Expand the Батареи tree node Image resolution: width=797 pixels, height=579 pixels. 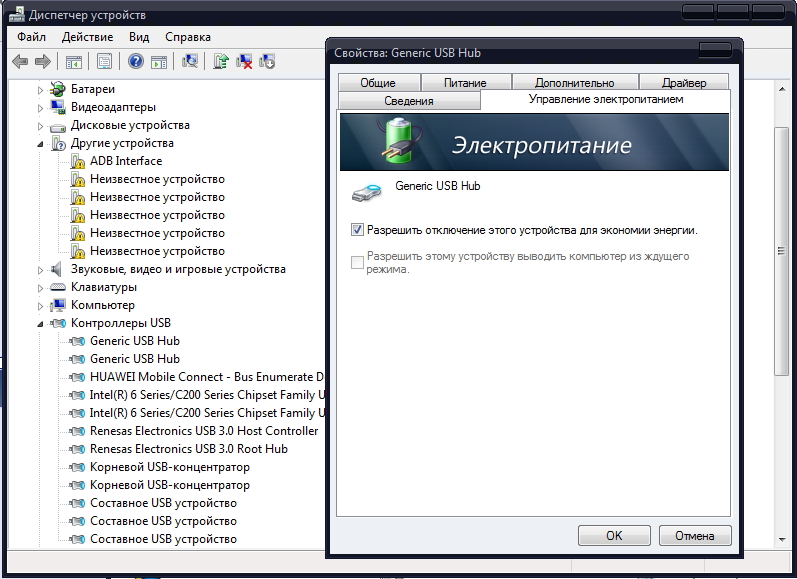tap(41, 90)
